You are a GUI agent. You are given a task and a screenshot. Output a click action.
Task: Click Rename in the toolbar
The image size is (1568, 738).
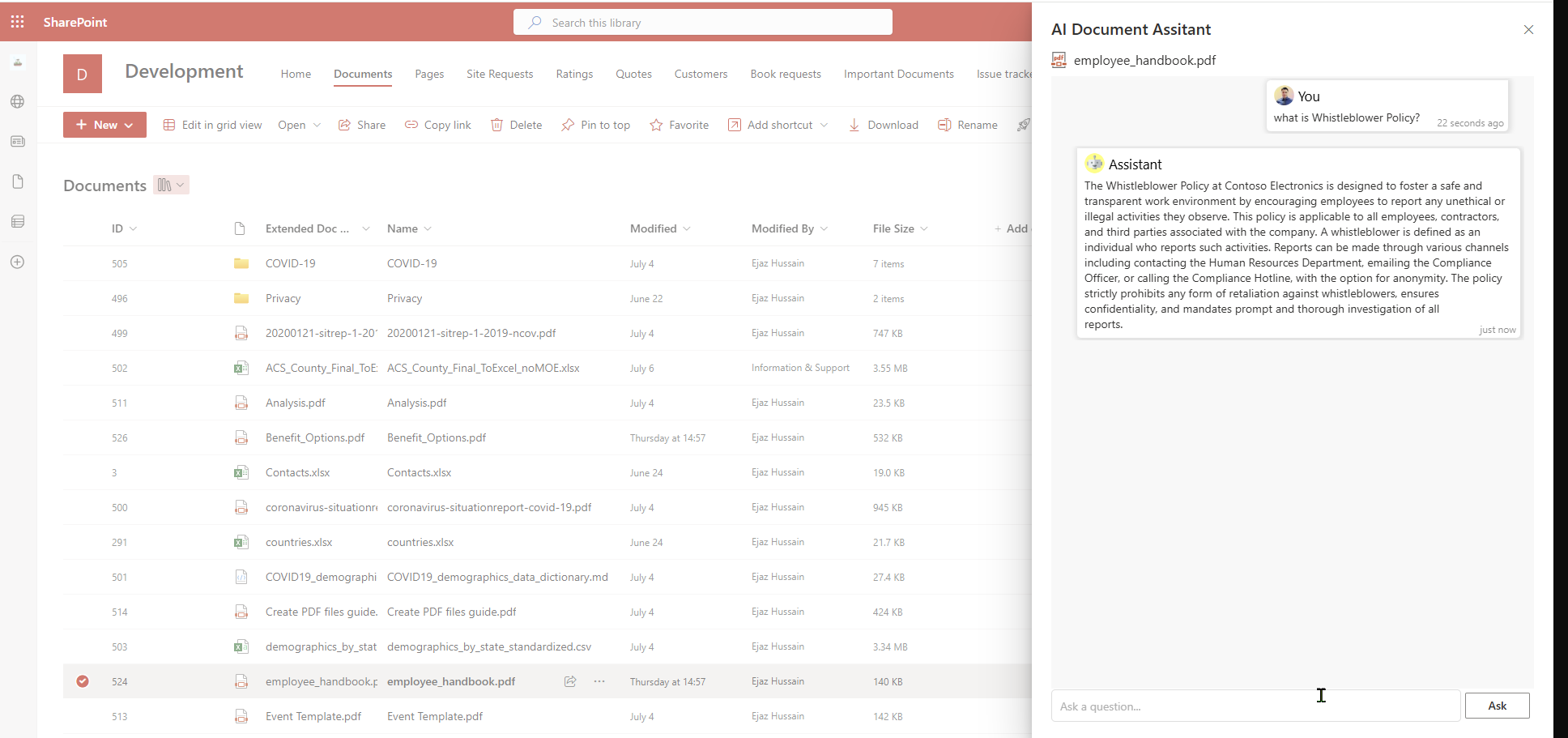pyautogui.click(x=968, y=125)
